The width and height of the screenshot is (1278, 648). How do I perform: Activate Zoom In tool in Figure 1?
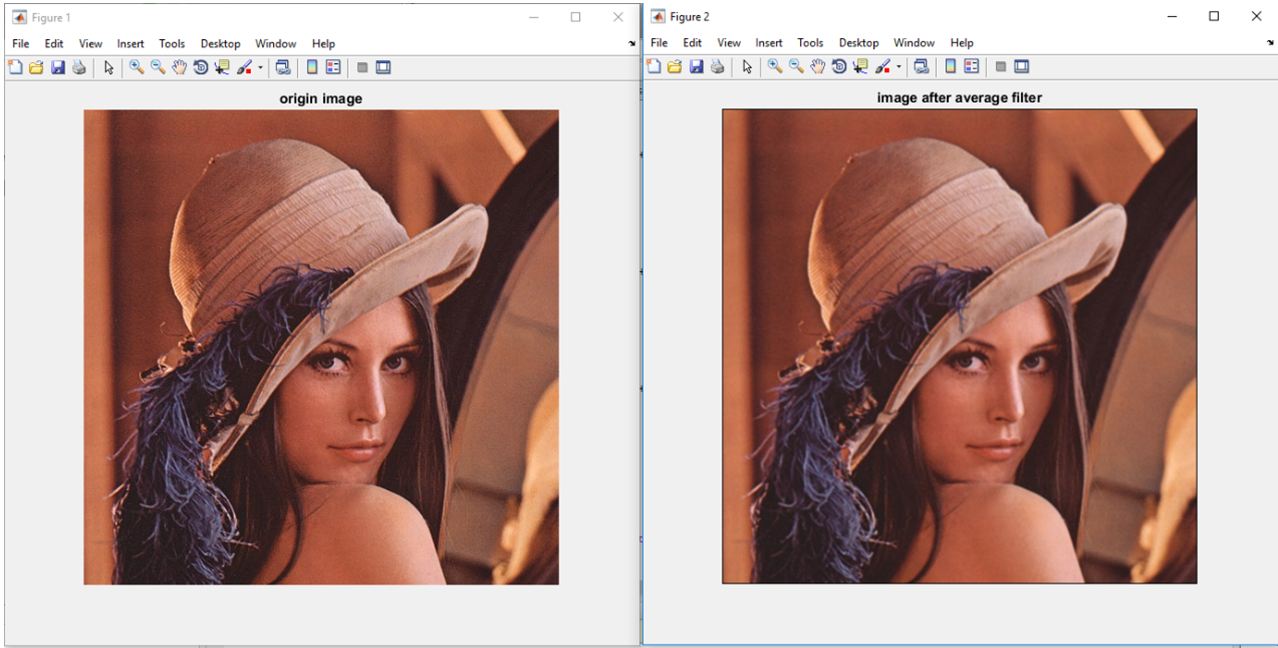(136, 67)
